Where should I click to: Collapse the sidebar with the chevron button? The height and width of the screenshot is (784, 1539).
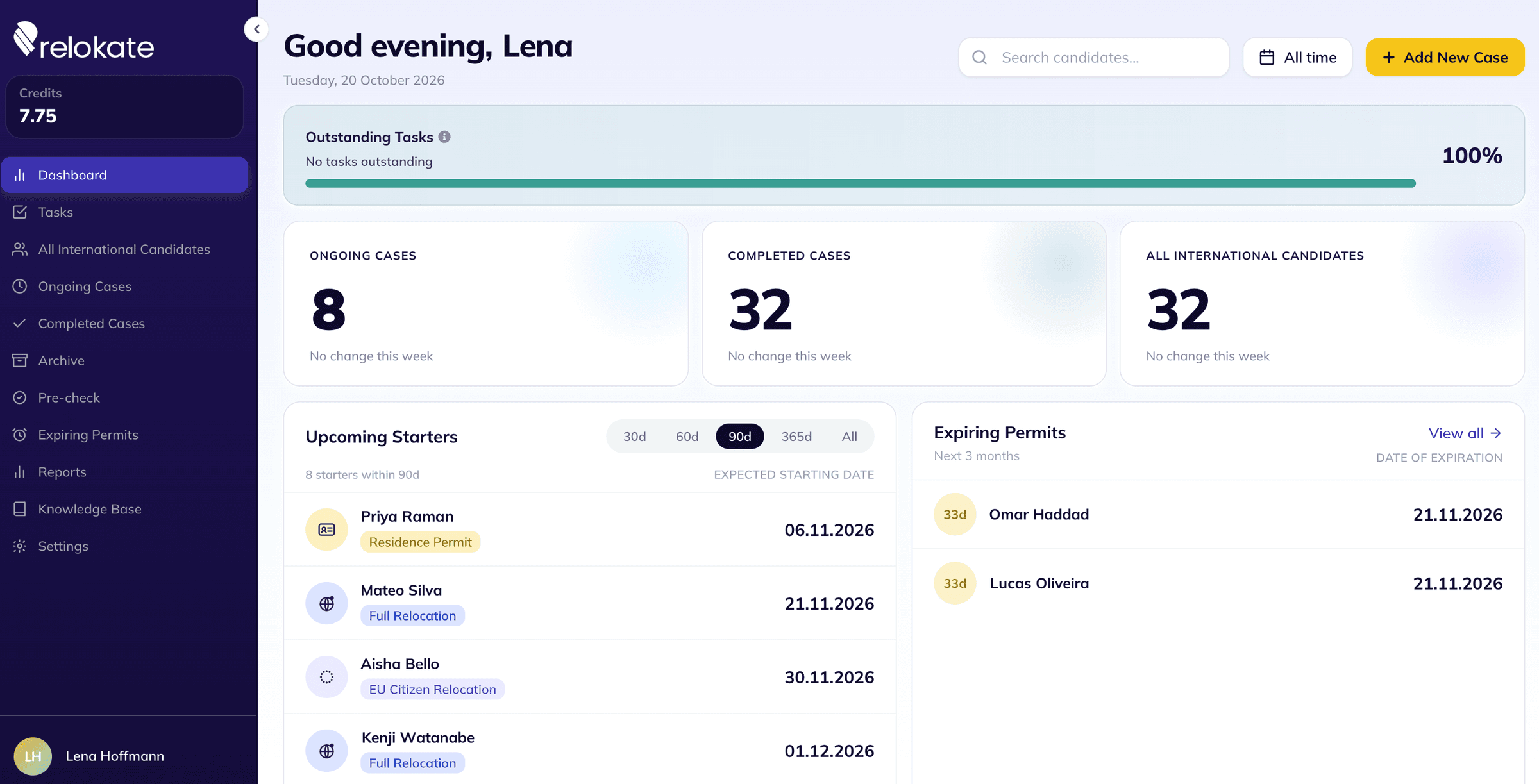coord(256,29)
